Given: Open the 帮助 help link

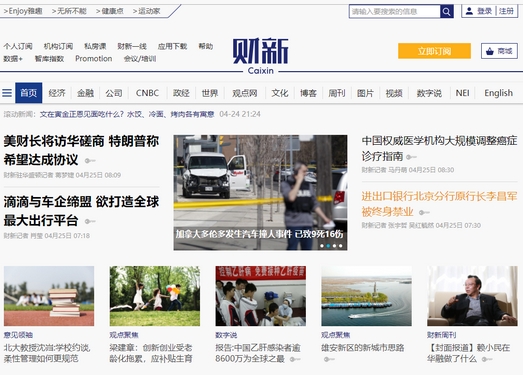Looking at the screenshot, I should tap(206, 46).
